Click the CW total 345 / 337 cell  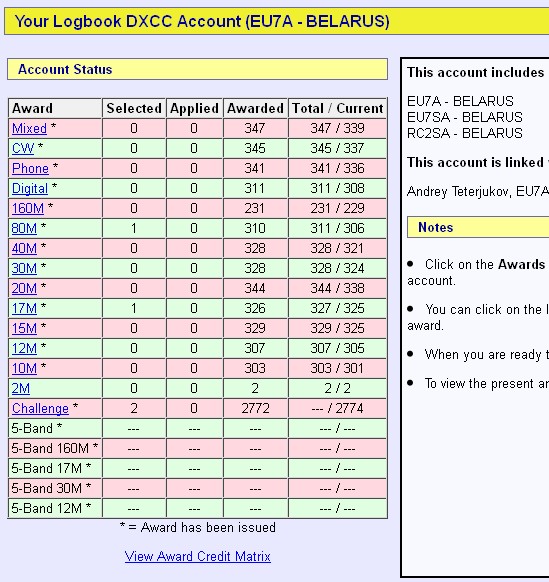coord(337,148)
